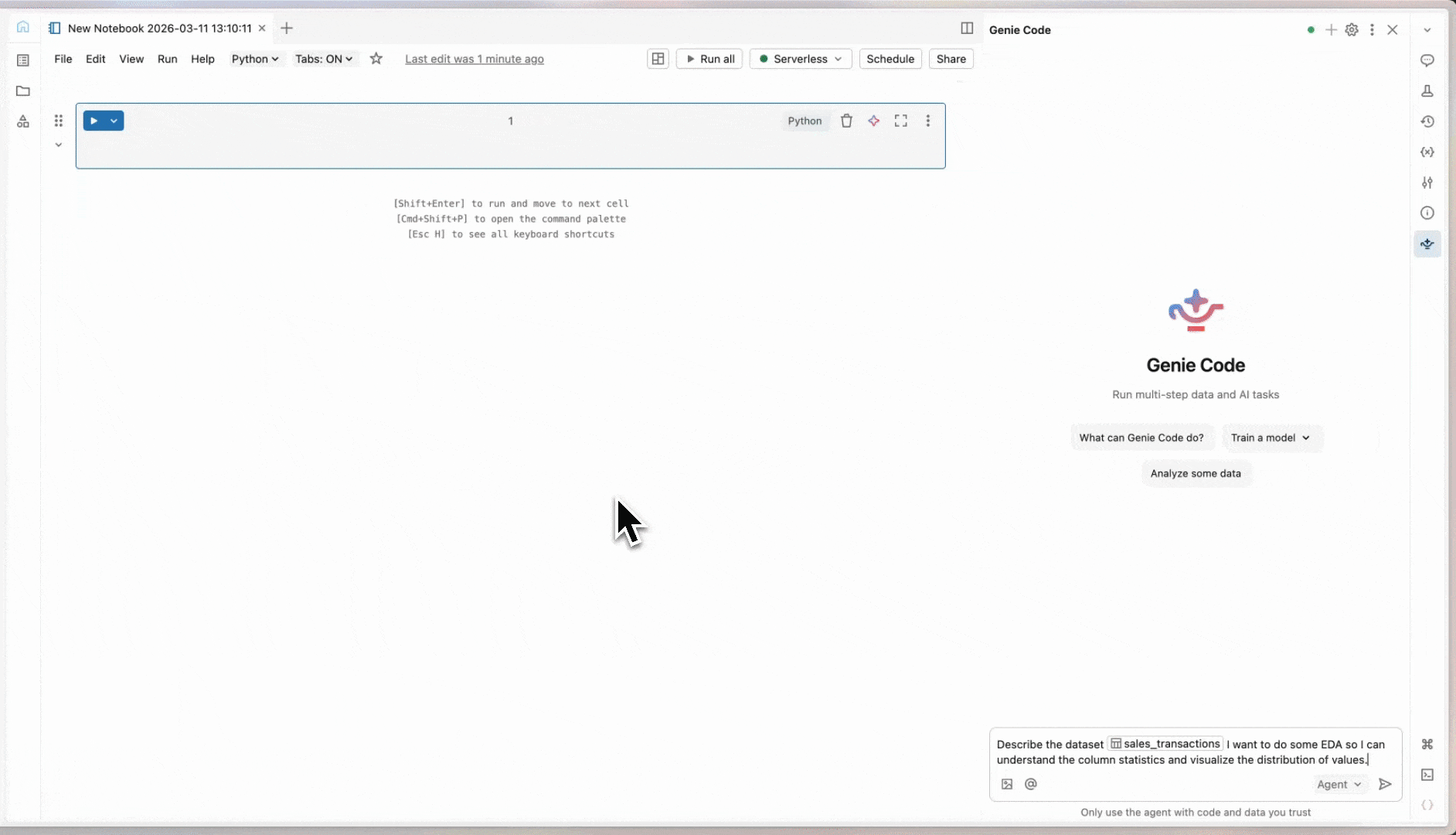This screenshot has width=1456, height=835.
Task: Click the Analyze some data suggestion
Action: [1196, 473]
